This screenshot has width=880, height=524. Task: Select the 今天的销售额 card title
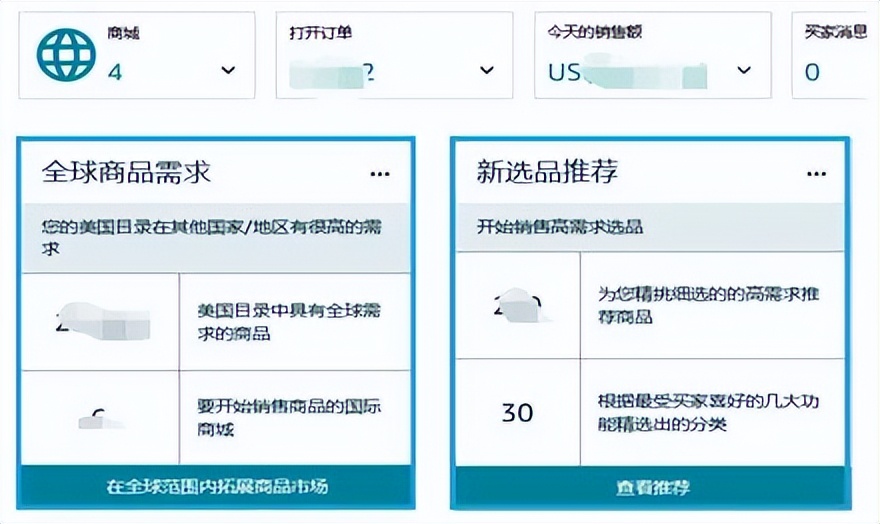pyautogui.click(x=595, y=32)
